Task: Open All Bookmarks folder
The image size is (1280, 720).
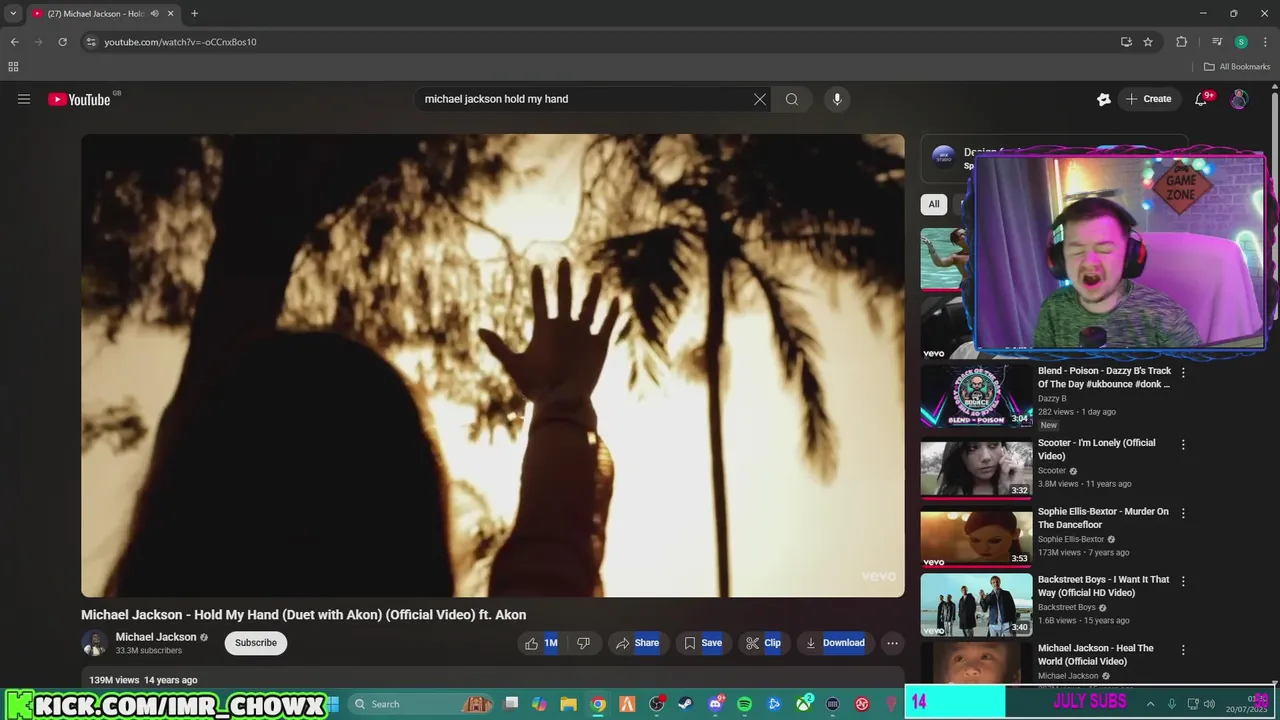Action: (1237, 67)
